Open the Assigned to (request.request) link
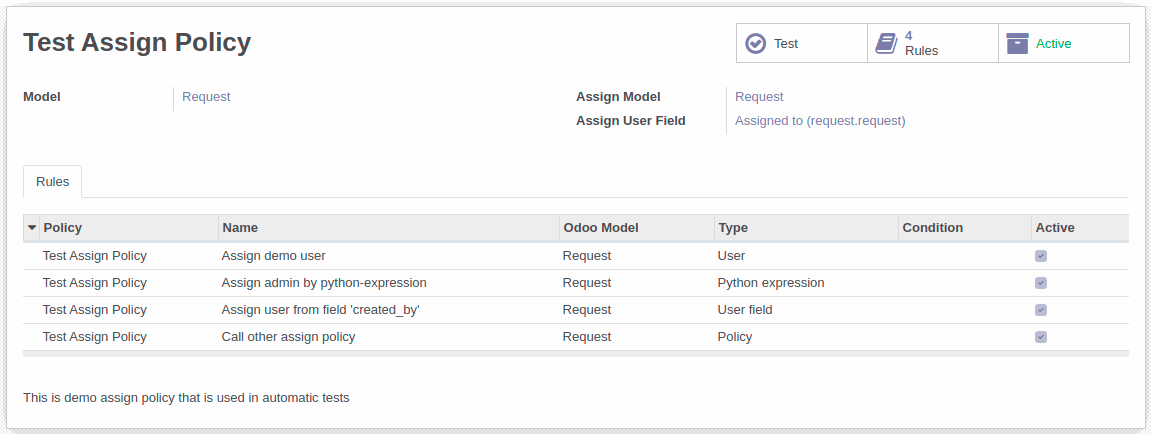1151x434 pixels. (x=820, y=120)
